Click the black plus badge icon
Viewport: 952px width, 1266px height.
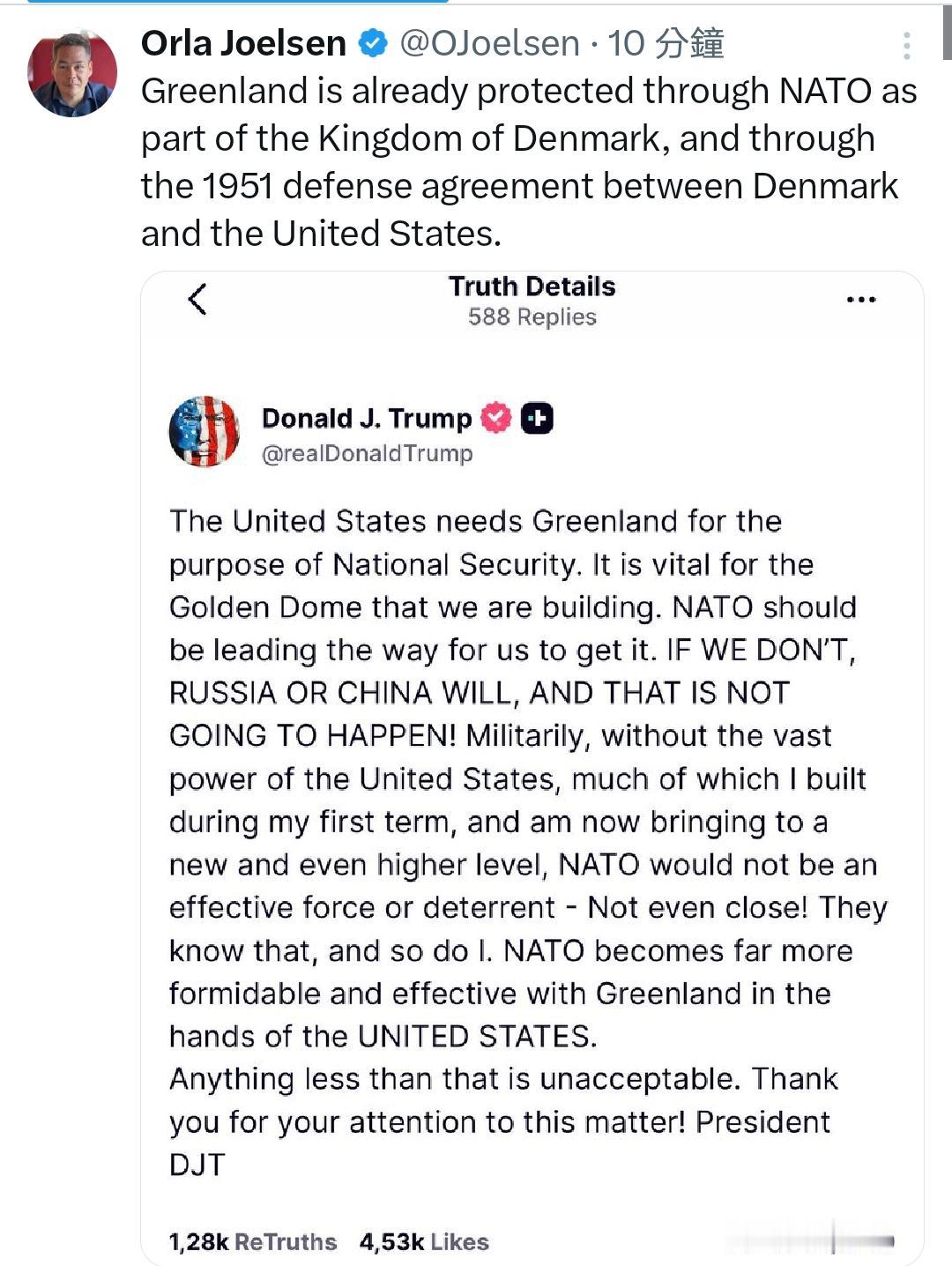(x=537, y=418)
